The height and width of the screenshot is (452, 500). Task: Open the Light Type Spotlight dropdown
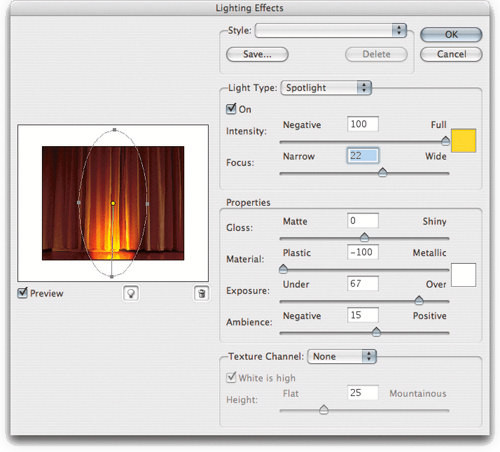(326, 88)
